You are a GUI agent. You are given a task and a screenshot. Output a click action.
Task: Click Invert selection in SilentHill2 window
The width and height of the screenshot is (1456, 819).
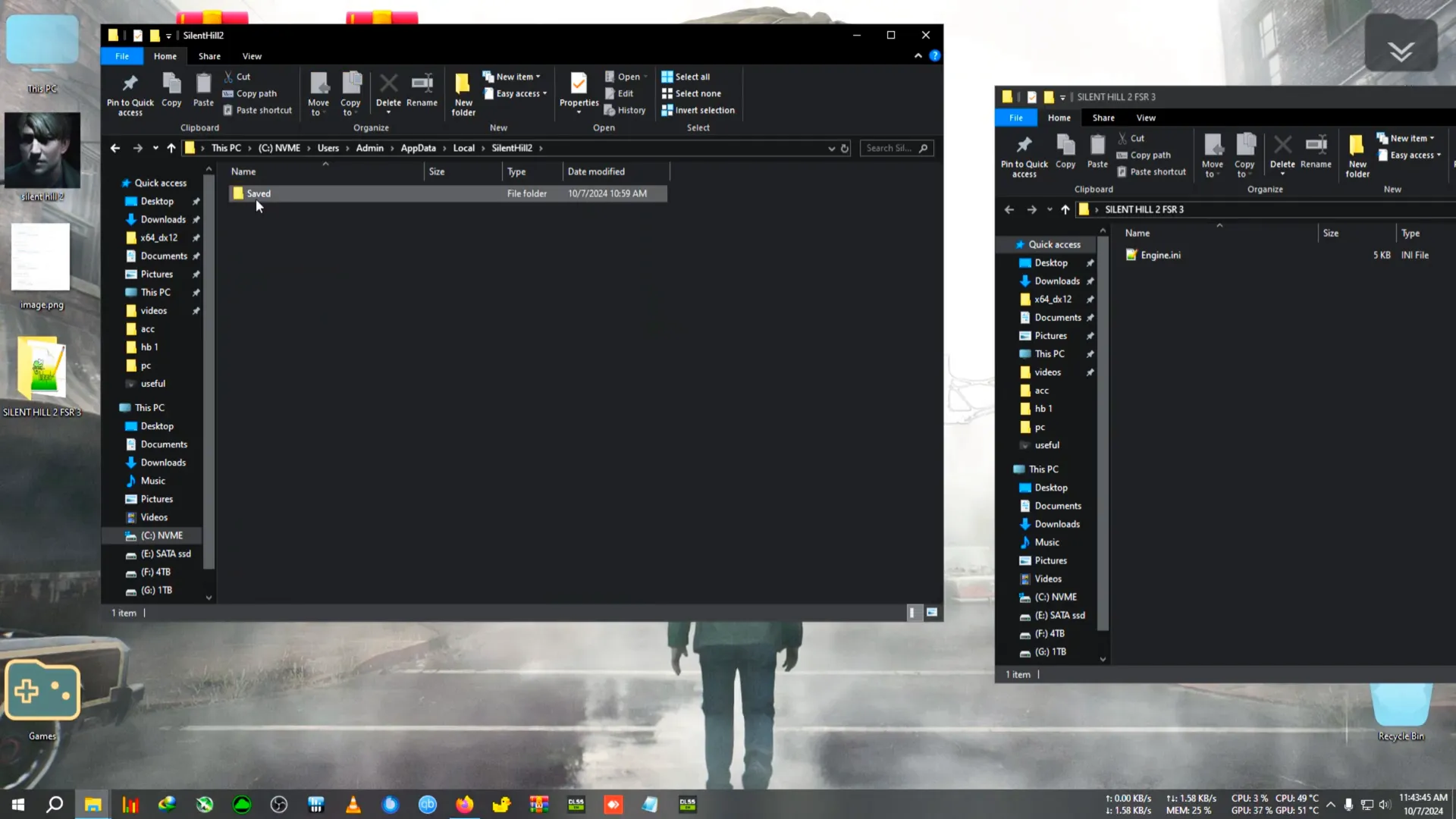(698, 110)
